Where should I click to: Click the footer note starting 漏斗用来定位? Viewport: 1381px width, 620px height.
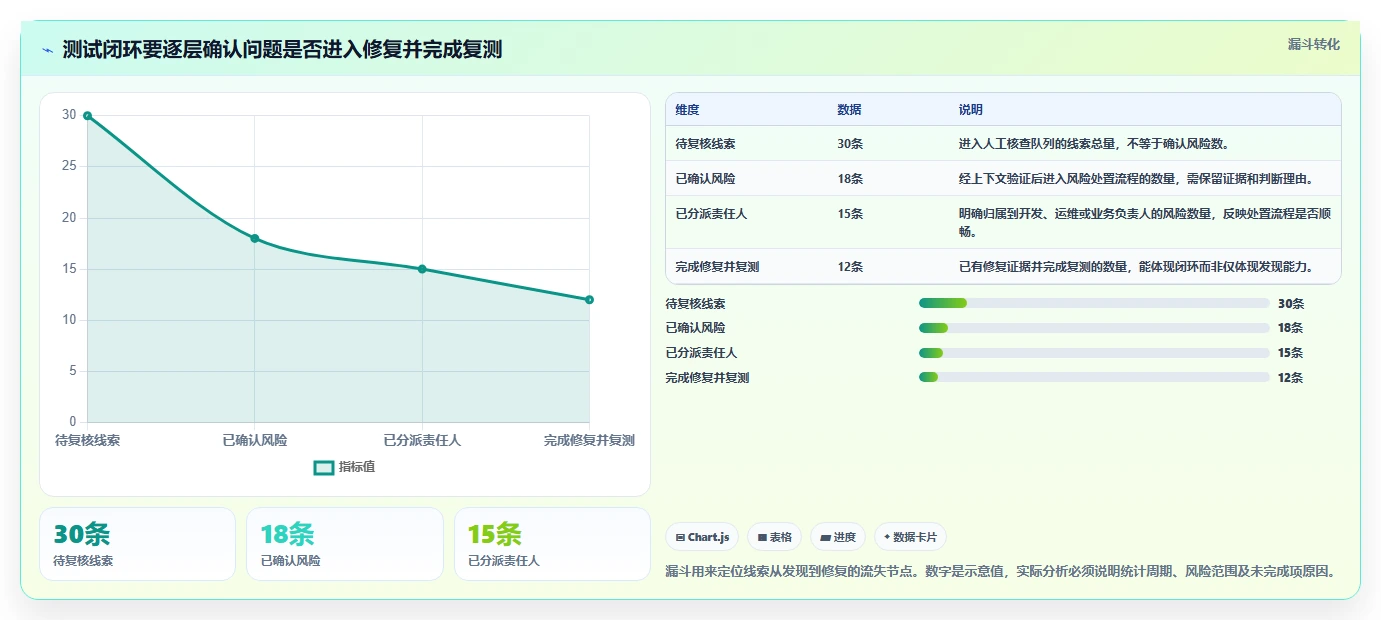coord(1000,572)
